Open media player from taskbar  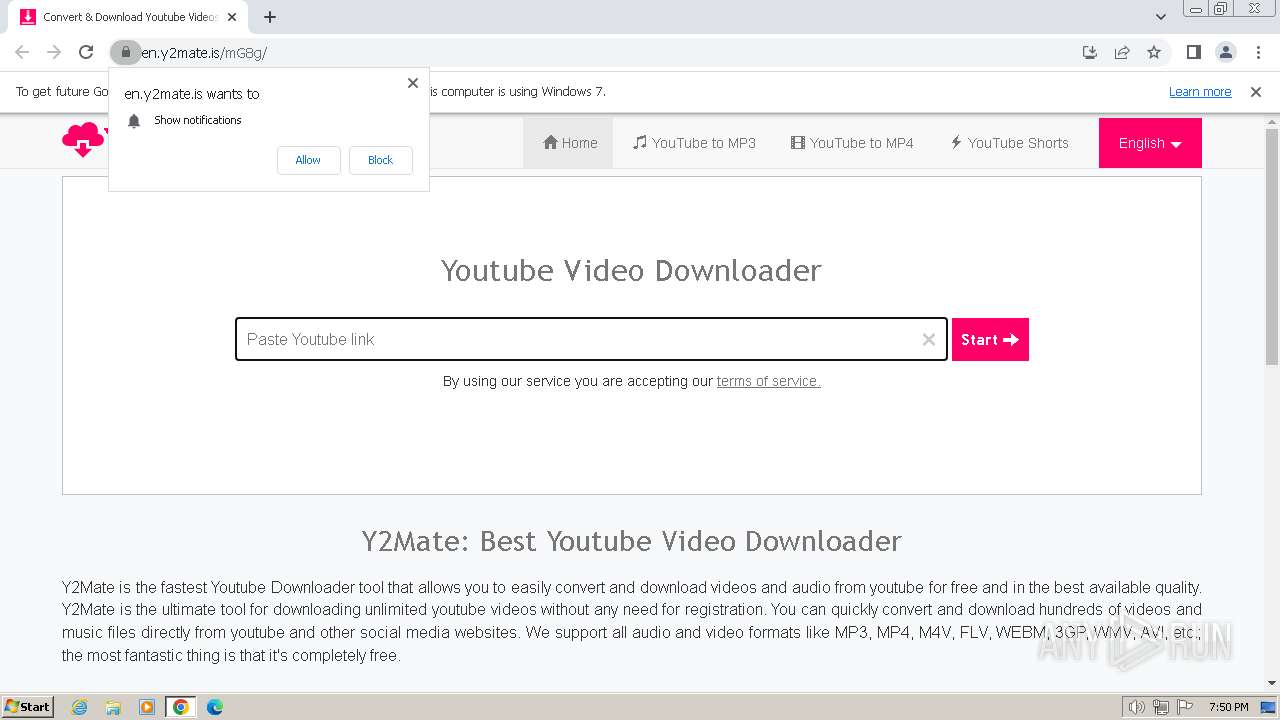(147, 707)
